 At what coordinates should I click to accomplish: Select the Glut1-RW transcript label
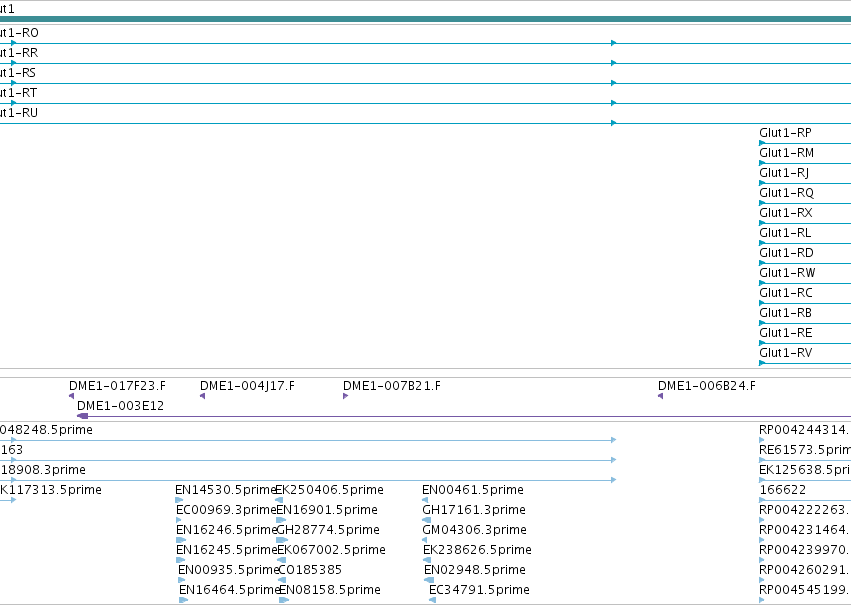click(788, 273)
